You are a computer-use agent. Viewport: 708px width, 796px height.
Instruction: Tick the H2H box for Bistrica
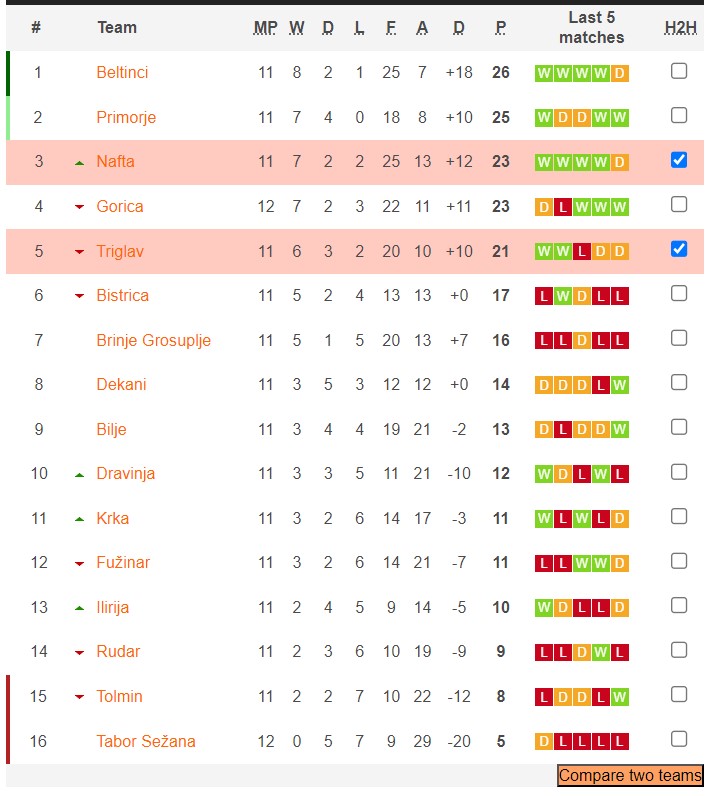pyautogui.click(x=679, y=294)
